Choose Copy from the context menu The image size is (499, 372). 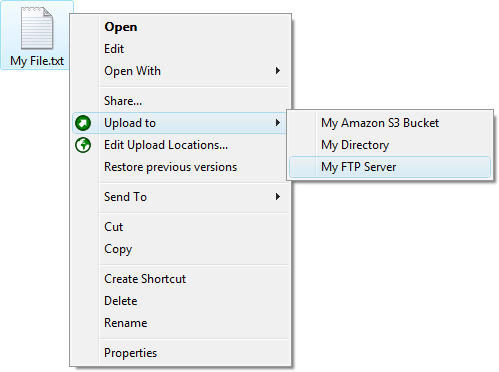pyautogui.click(x=118, y=249)
